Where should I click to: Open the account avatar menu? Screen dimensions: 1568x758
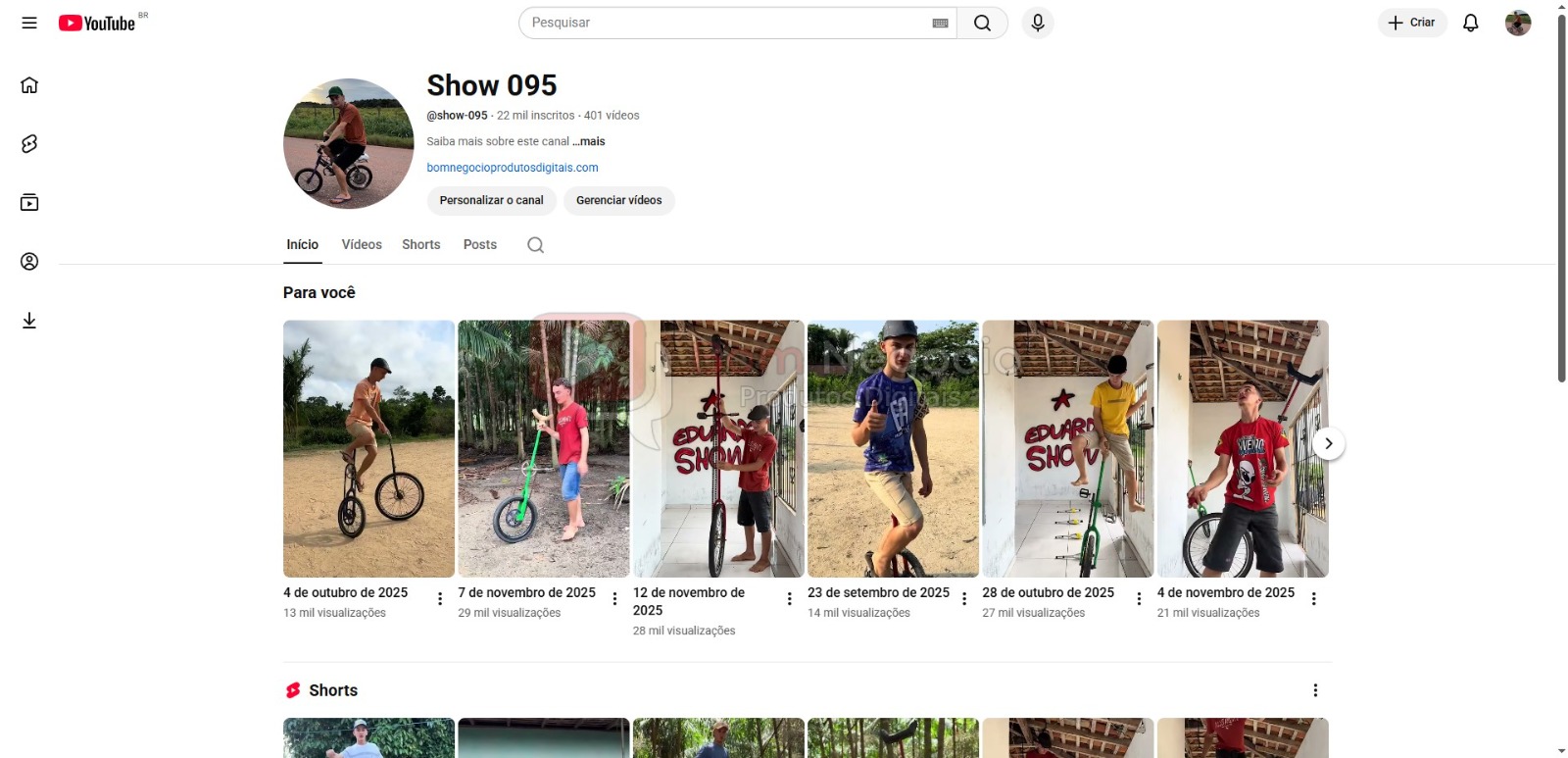[x=1517, y=23]
